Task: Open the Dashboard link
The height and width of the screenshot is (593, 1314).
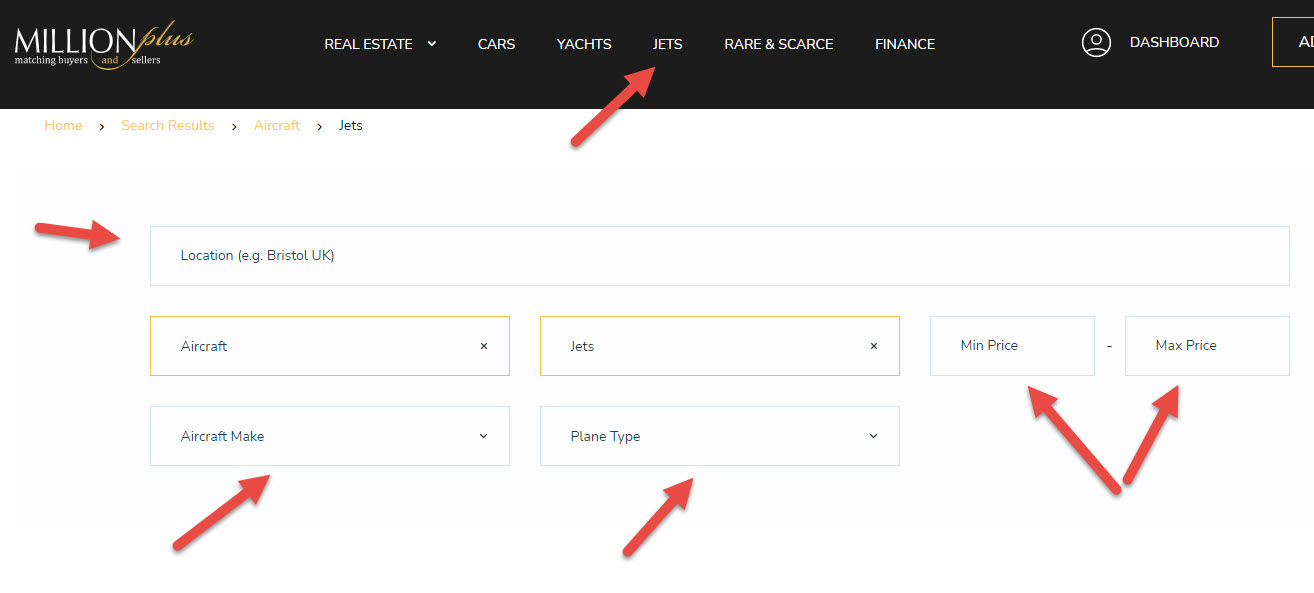Action: point(1174,43)
